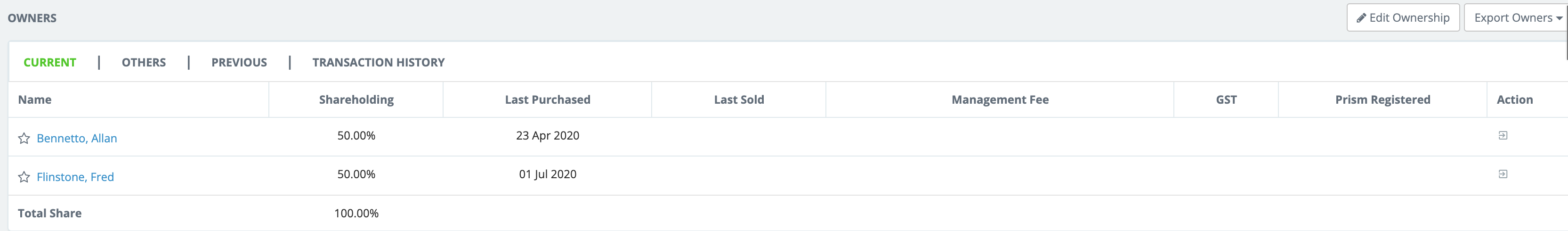
Task: Open the Flinstone, Fred owner link
Action: pos(75,177)
